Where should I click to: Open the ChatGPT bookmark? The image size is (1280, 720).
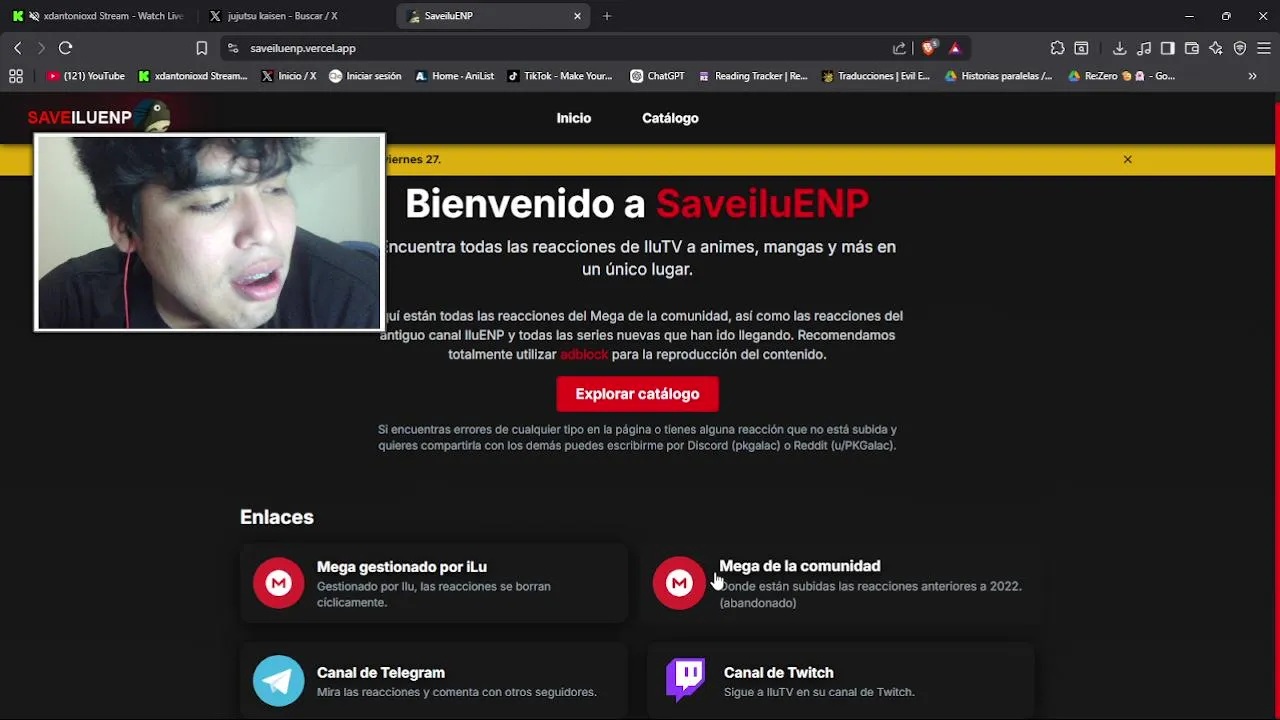[x=657, y=76]
